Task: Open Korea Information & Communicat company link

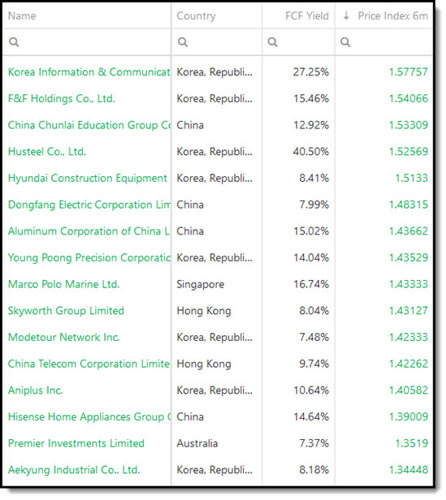Action: click(x=89, y=72)
